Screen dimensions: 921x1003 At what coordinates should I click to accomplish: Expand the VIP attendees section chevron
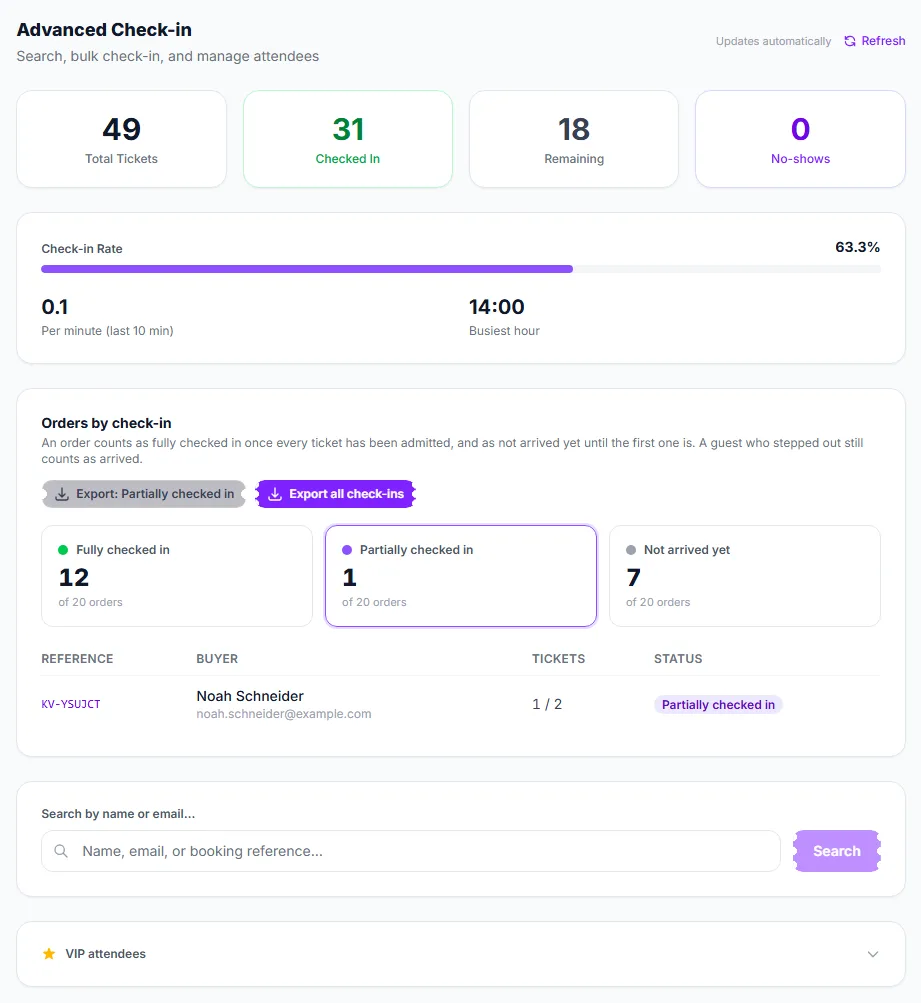point(873,954)
